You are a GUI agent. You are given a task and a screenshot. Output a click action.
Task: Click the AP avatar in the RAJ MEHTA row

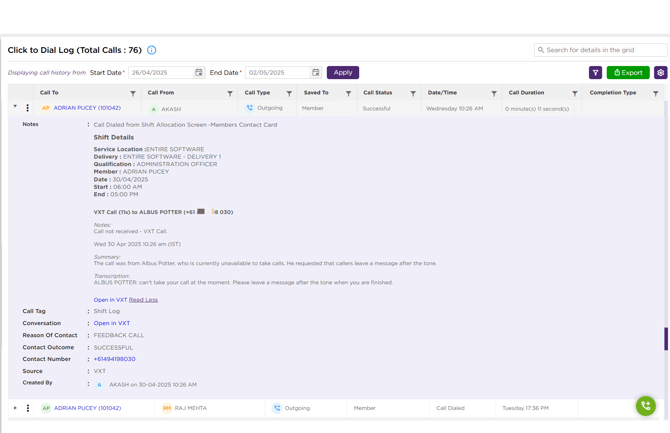[46, 408]
